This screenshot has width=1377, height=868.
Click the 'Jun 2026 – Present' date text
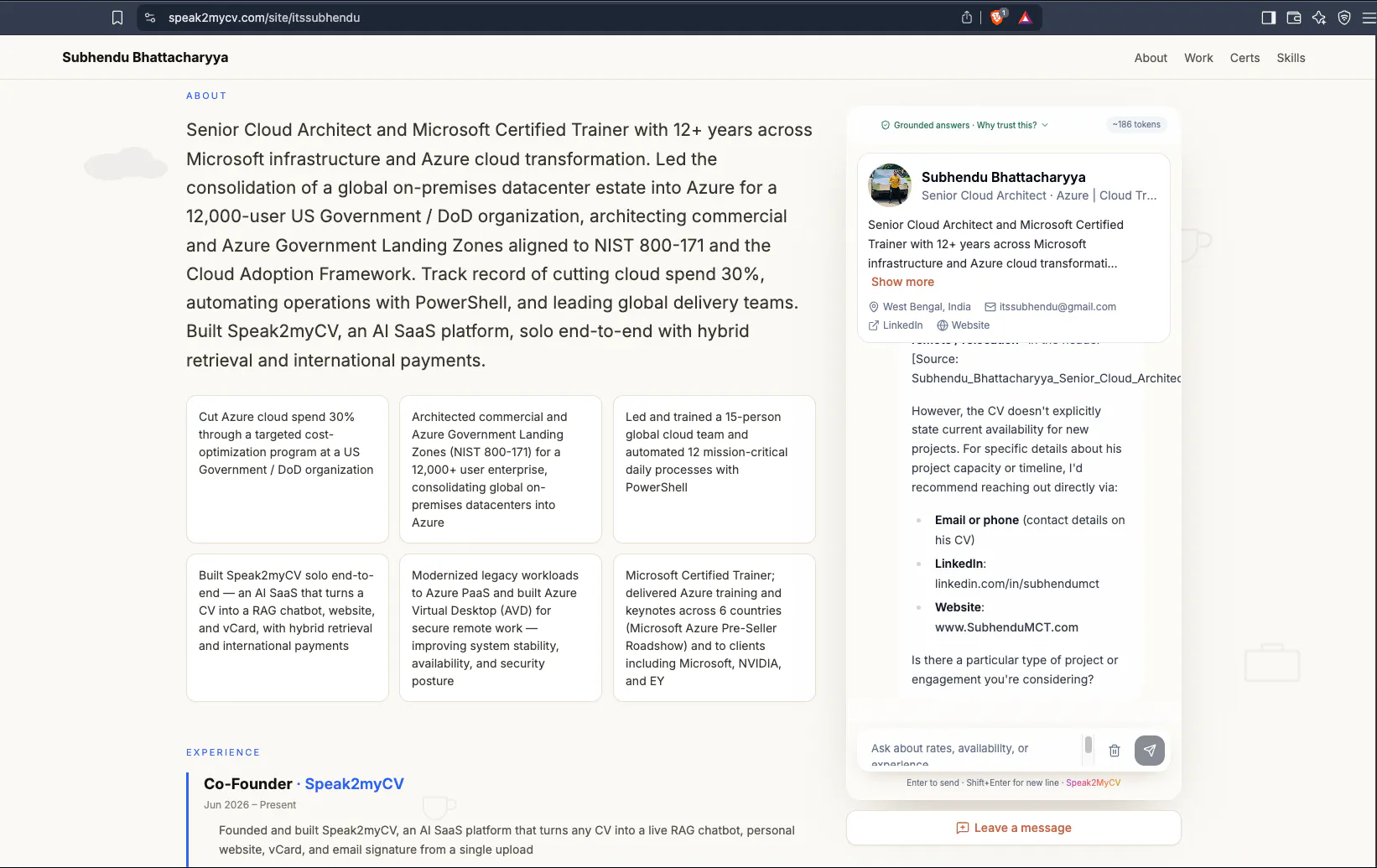pyautogui.click(x=250, y=805)
